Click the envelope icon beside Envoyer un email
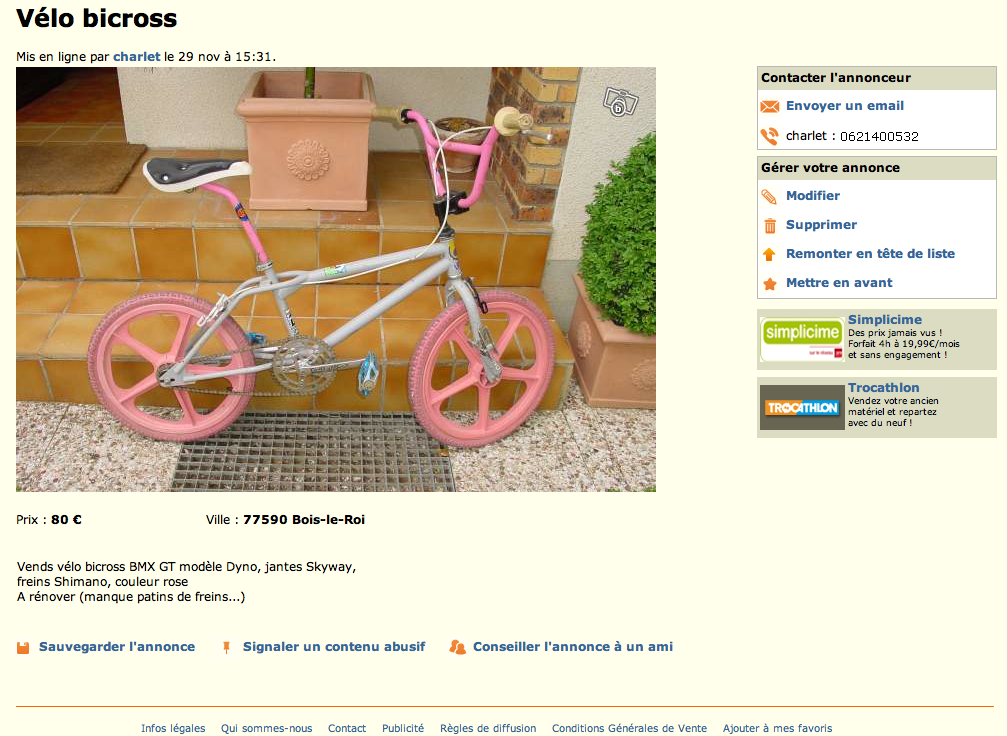The height and width of the screenshot is (736, 1007). coord(769,107)
